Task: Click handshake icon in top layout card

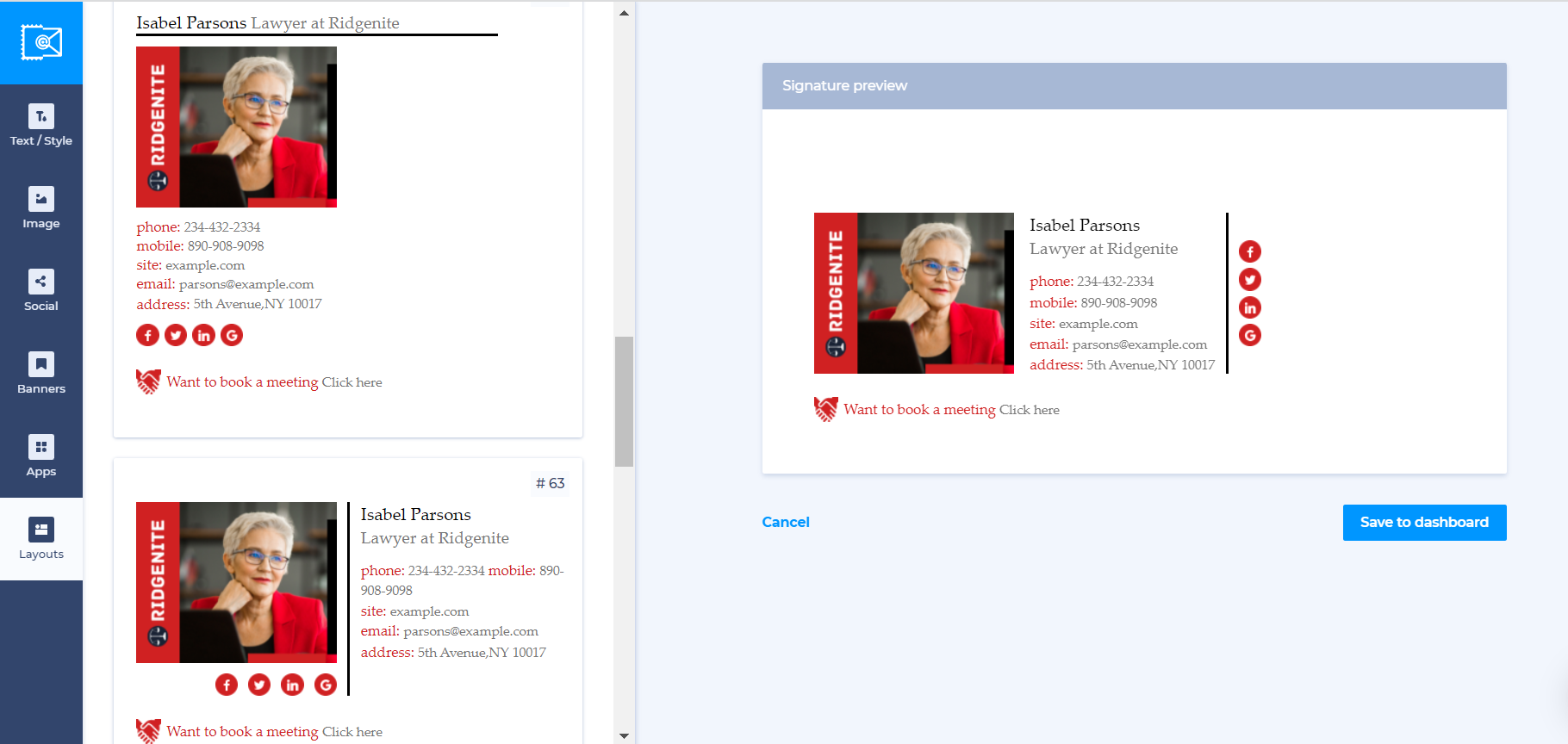Action: click(148, 381)
